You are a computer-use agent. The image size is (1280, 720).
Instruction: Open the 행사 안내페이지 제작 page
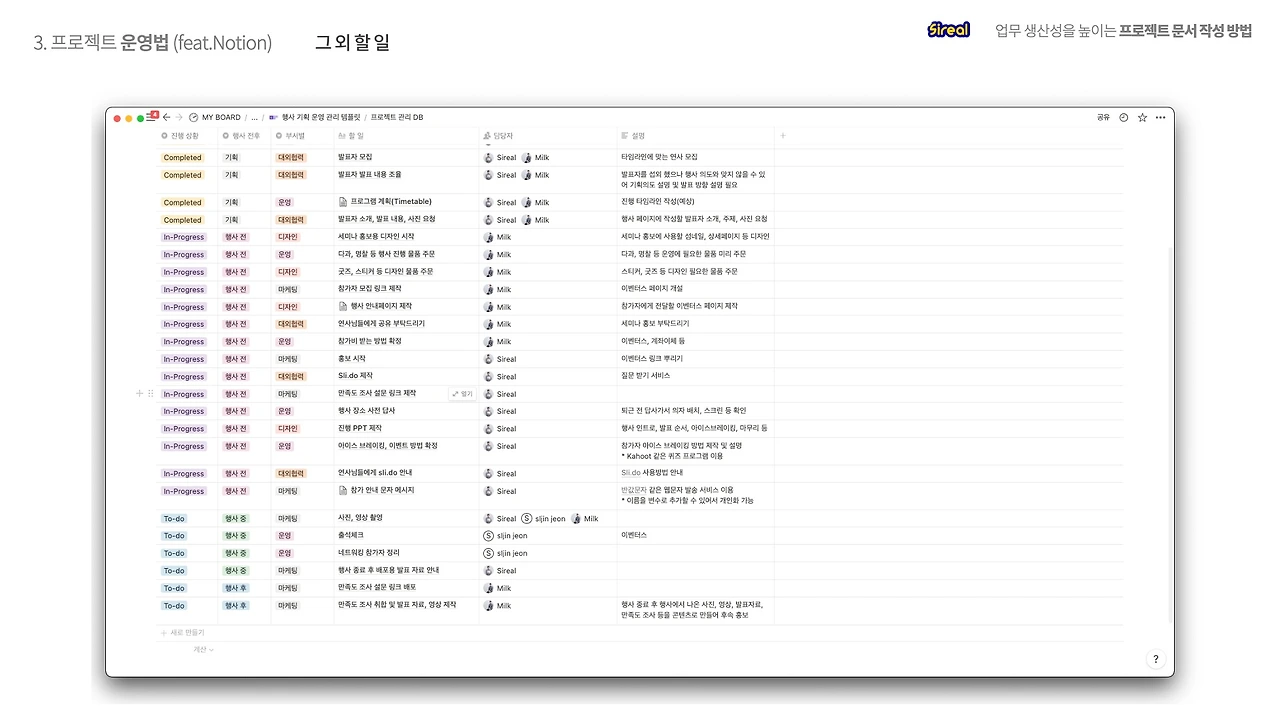point(381,306)
